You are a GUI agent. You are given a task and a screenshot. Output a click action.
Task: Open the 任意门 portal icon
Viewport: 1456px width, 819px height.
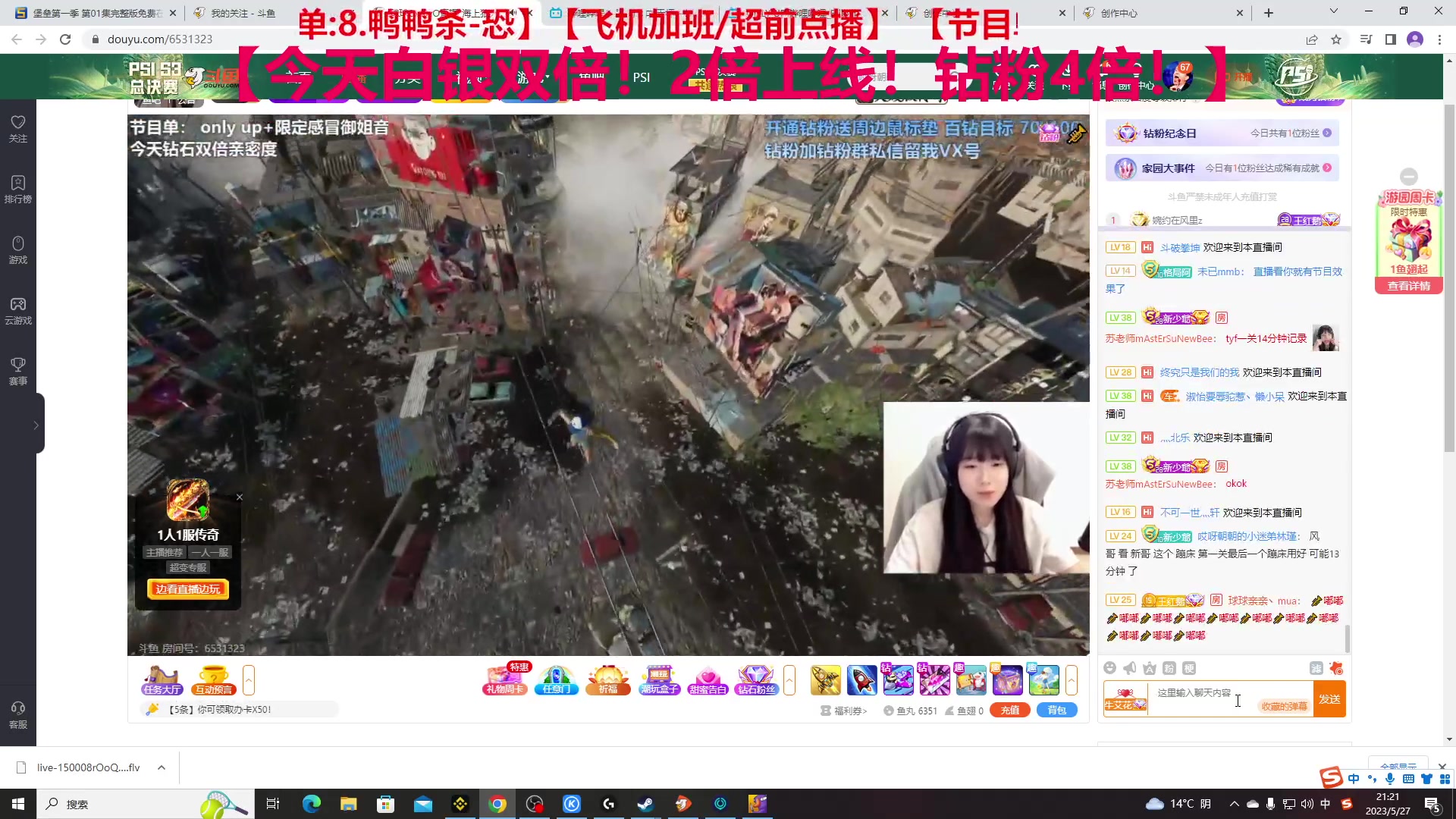tap(557, 680)
